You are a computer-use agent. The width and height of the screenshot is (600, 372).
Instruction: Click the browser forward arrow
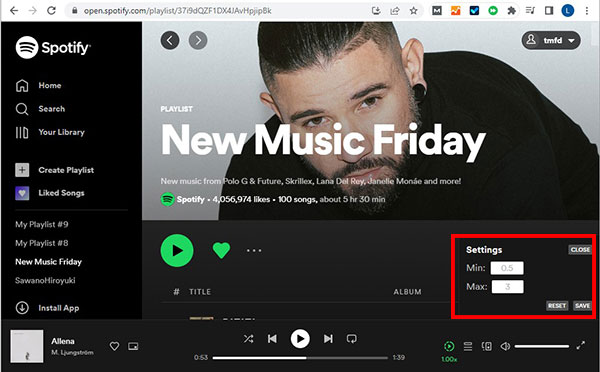[33, 10]
